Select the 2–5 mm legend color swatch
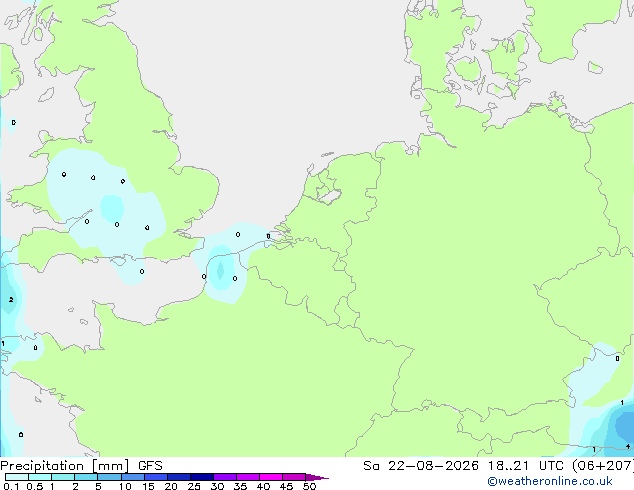The height and width of the screenshot is (490, 634). (x=86, y=477)
